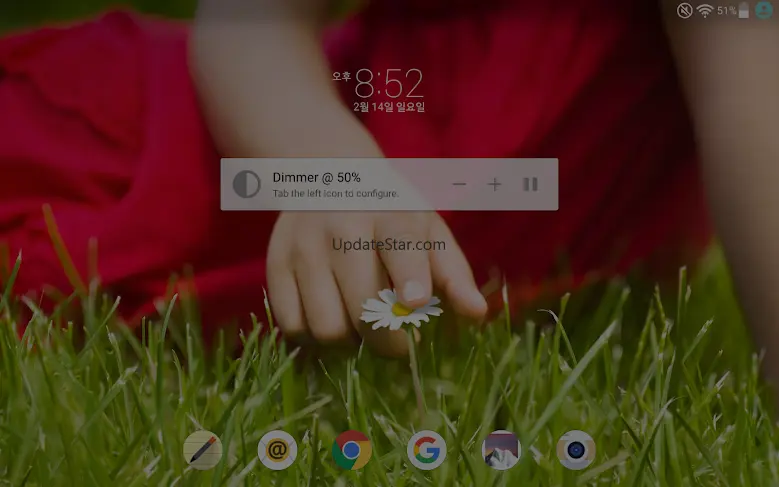Open the email @ app in dock
Screen dimensions: 779x487
[x=277, y=450]
